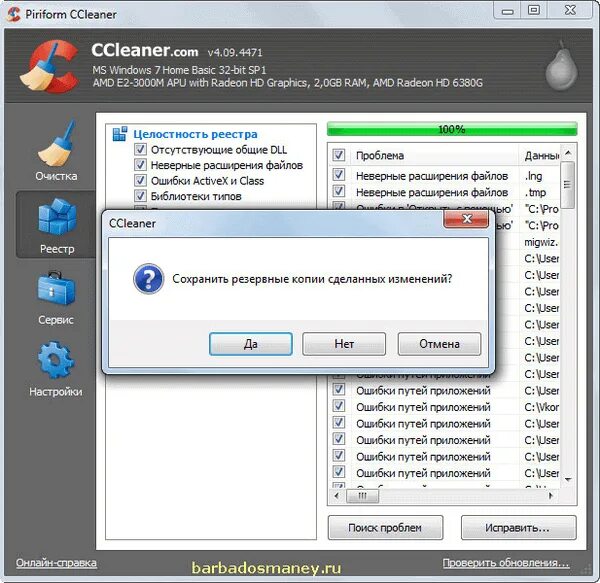Toggle the select-all checkbox beside Проблема header
600x583 pixels.
pyautogui.click(x=338, y=155)
